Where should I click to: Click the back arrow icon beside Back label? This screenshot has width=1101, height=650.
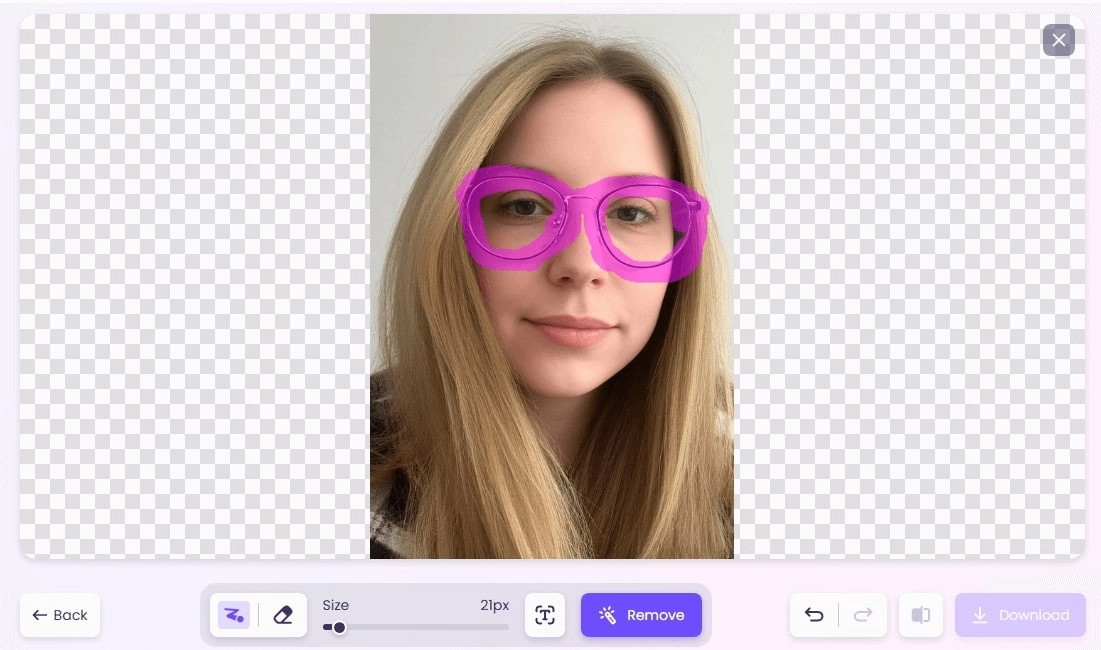click(40, 615)
